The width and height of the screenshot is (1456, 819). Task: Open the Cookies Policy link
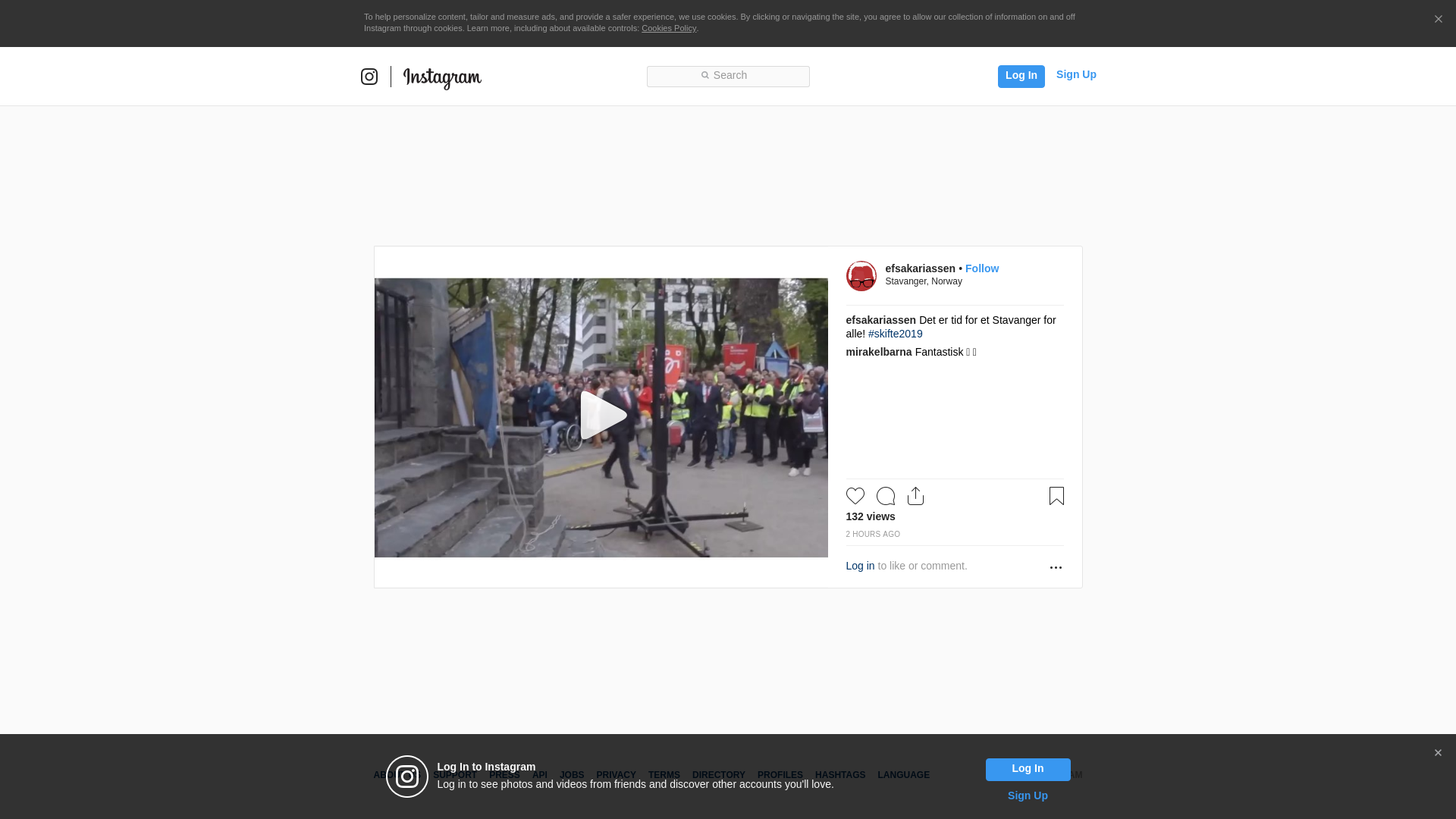coord(669,28)
